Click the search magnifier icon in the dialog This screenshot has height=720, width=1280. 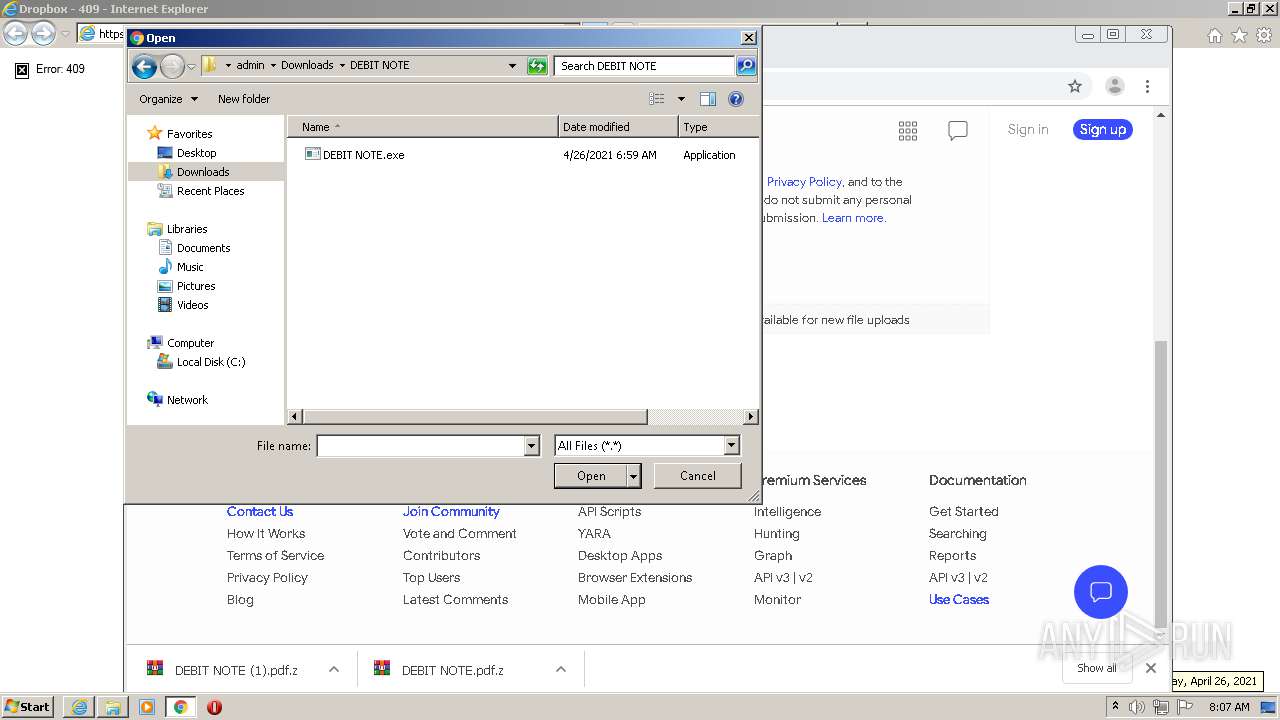tap(746, 66)
